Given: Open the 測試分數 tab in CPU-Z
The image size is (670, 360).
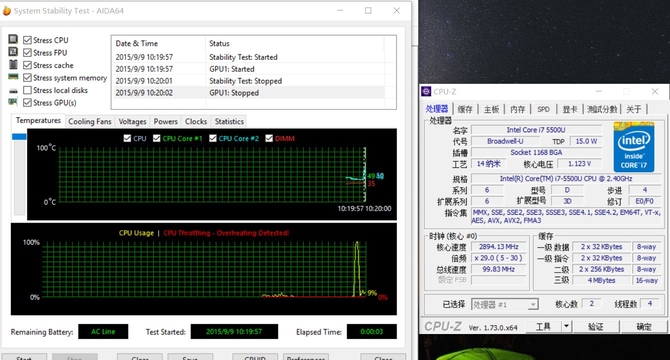Looking at the screenshot, I should 602,109.
